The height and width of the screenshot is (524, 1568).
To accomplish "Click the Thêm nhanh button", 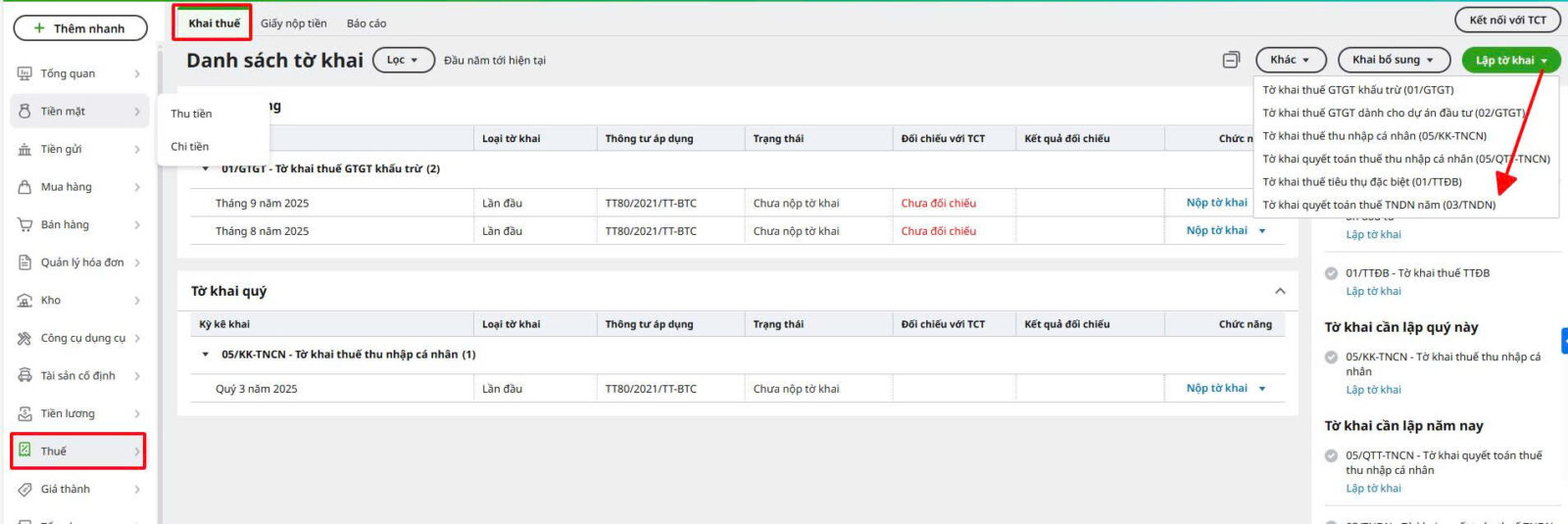I will click(x=79, y=28).
